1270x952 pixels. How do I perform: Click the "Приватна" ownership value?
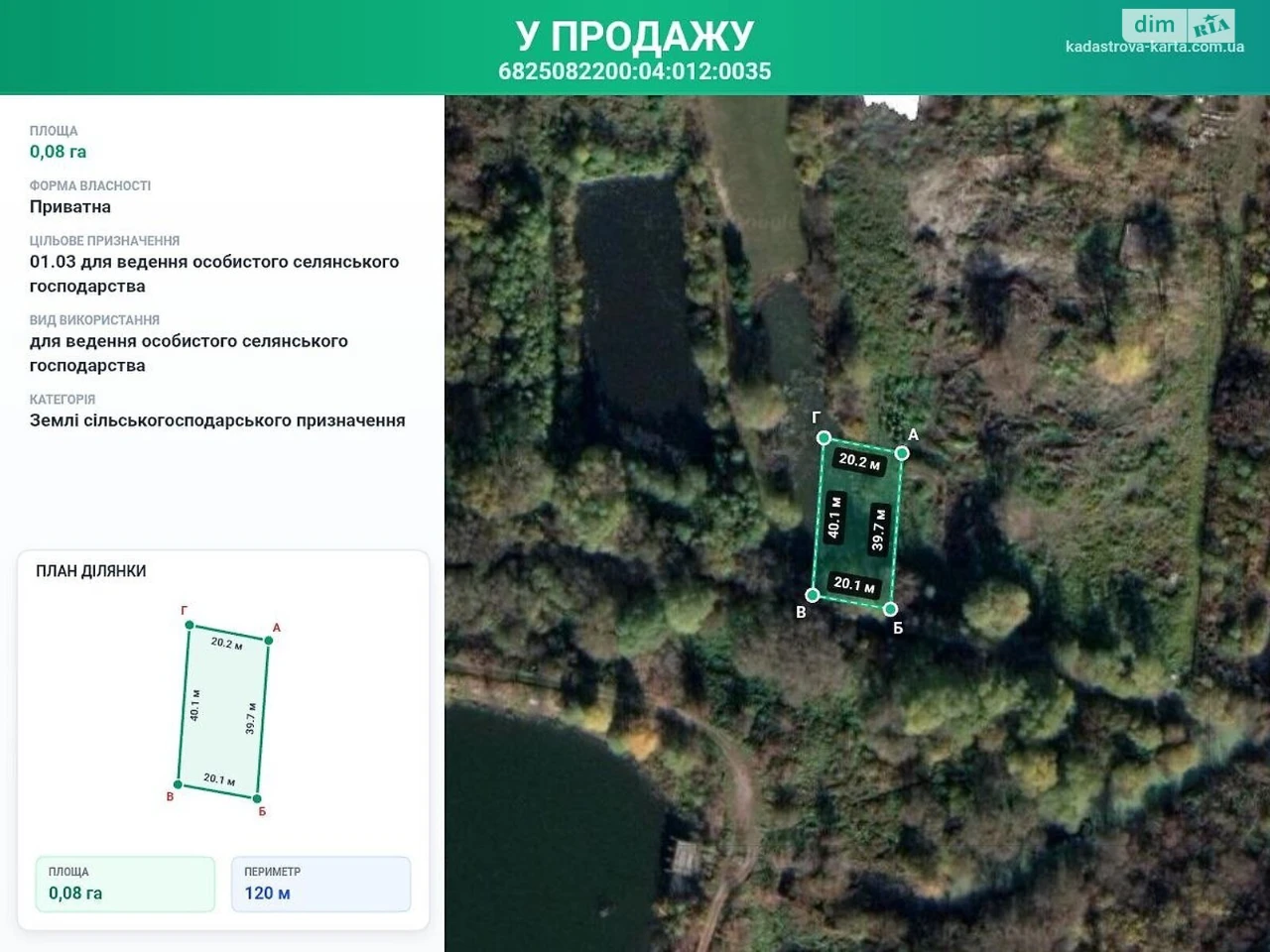[70, 207]
